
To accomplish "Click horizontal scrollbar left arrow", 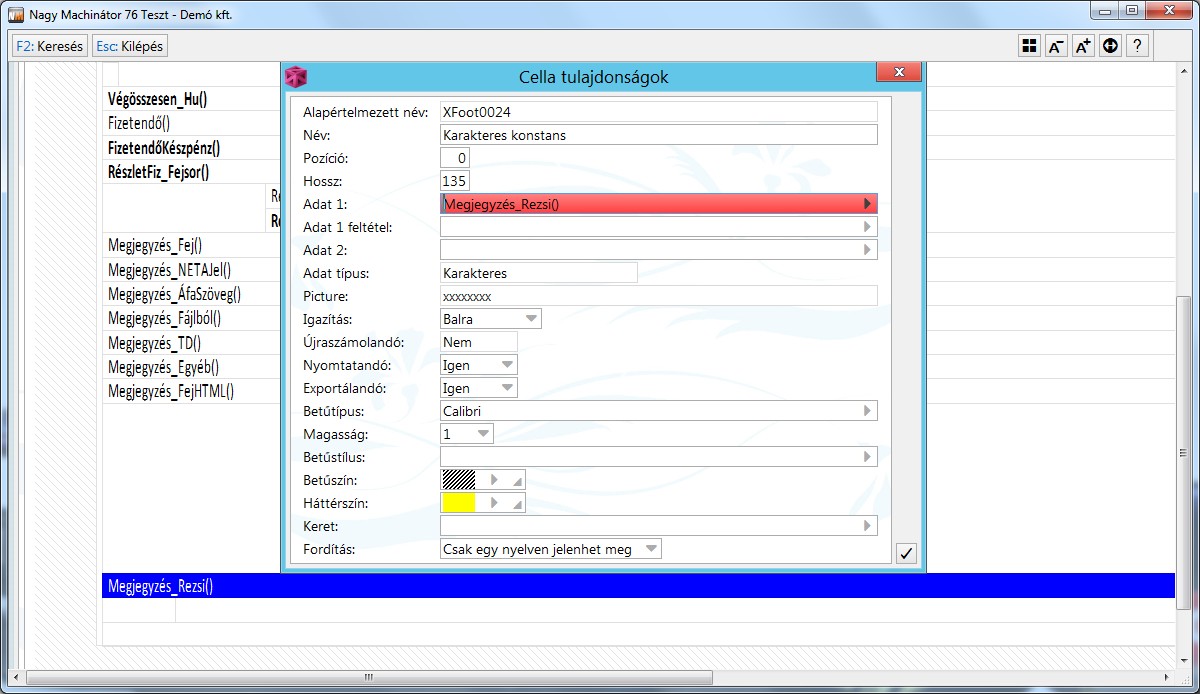I will click(x=14, y=677).
